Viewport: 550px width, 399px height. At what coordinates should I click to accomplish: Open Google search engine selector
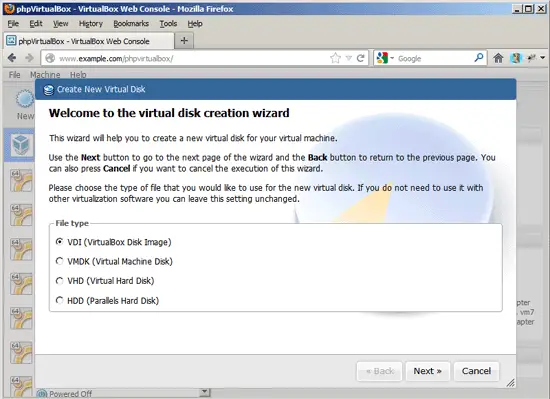pos(385,58)
